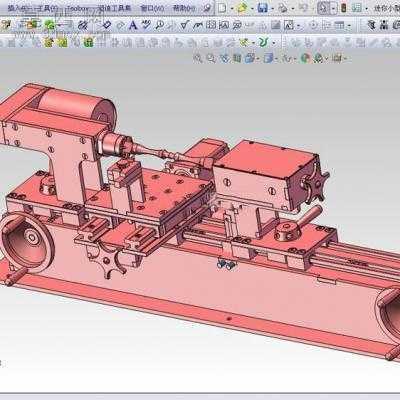Click the Open file folder icon
Screen dimensions: 400x400
242,8
